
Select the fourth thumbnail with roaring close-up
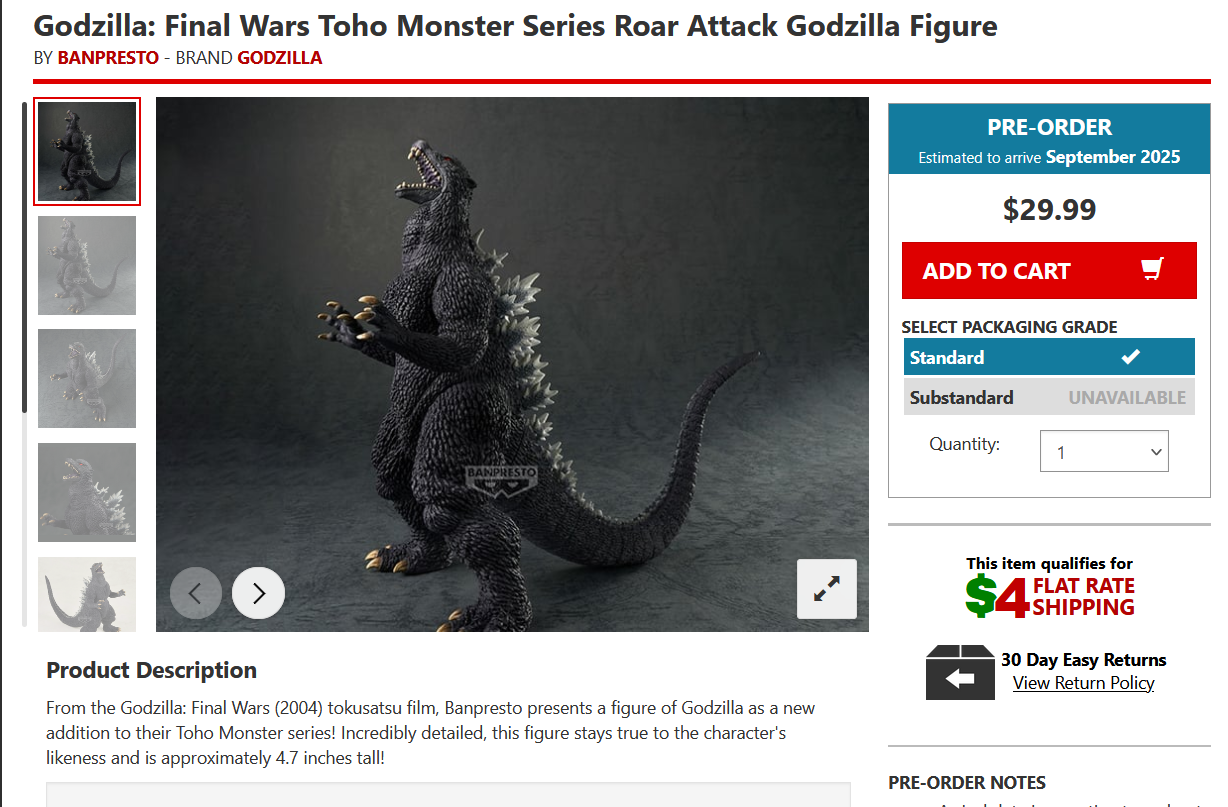point(87,492)
